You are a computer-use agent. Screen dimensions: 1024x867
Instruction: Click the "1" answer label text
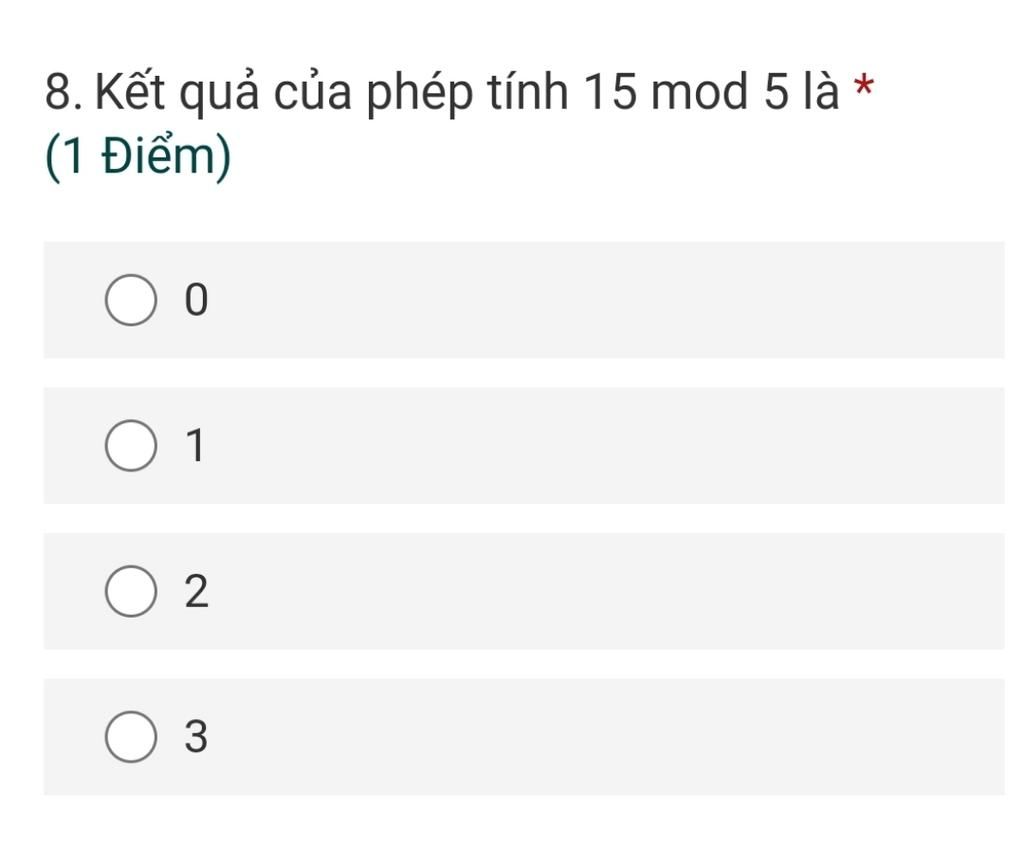point(195,446)
